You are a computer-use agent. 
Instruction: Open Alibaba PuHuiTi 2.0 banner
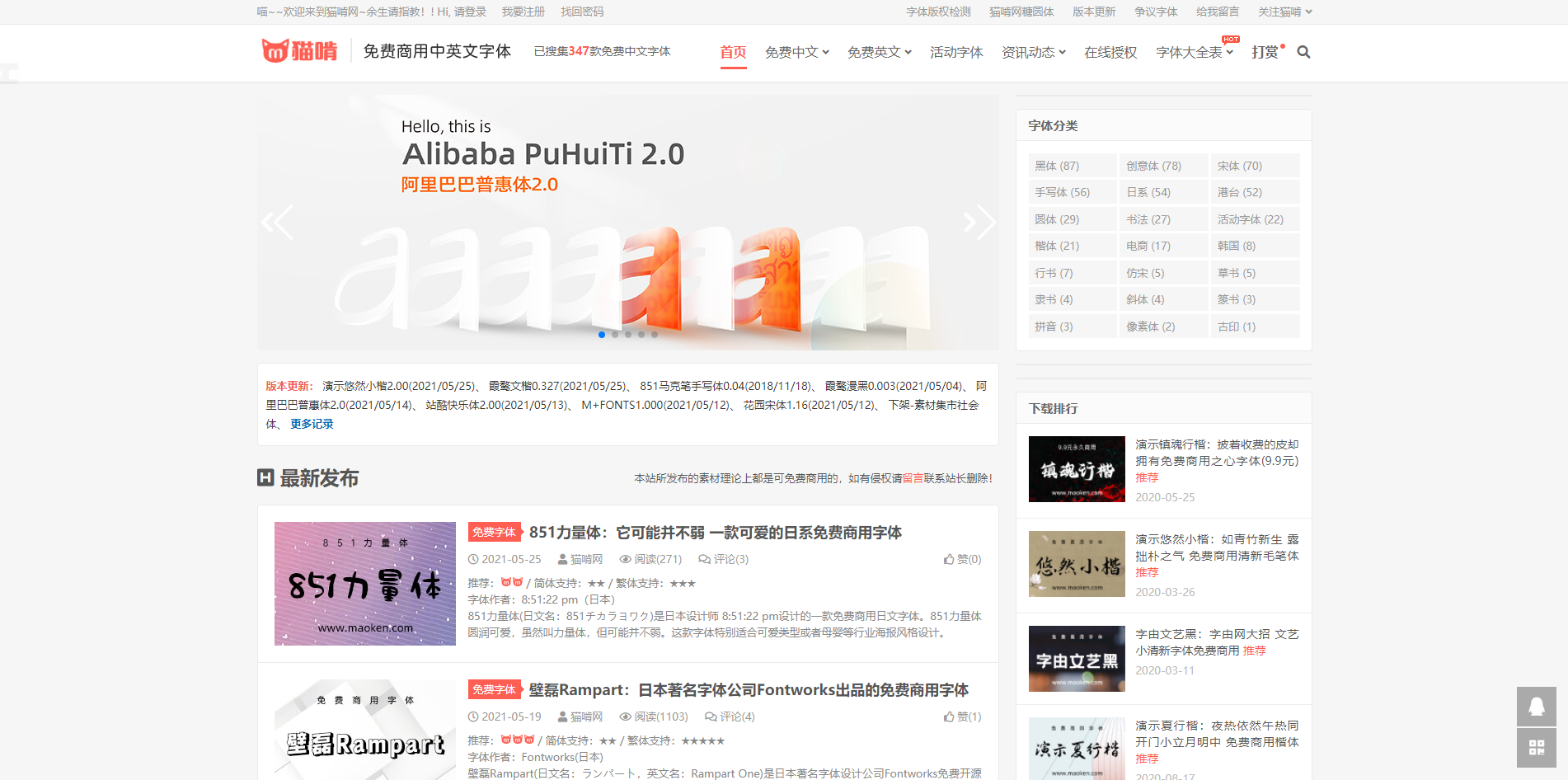tap(628, 223)
